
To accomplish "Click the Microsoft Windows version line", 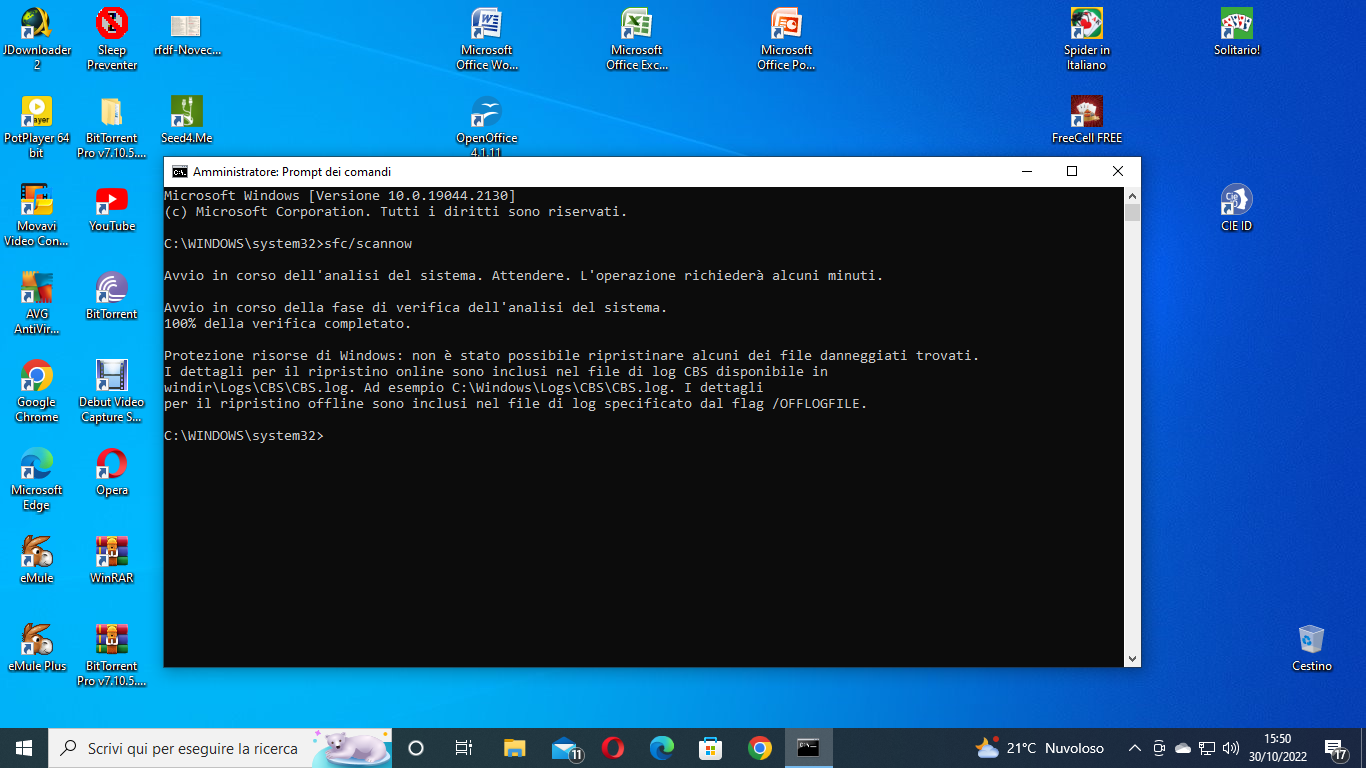I will point(340,196).
